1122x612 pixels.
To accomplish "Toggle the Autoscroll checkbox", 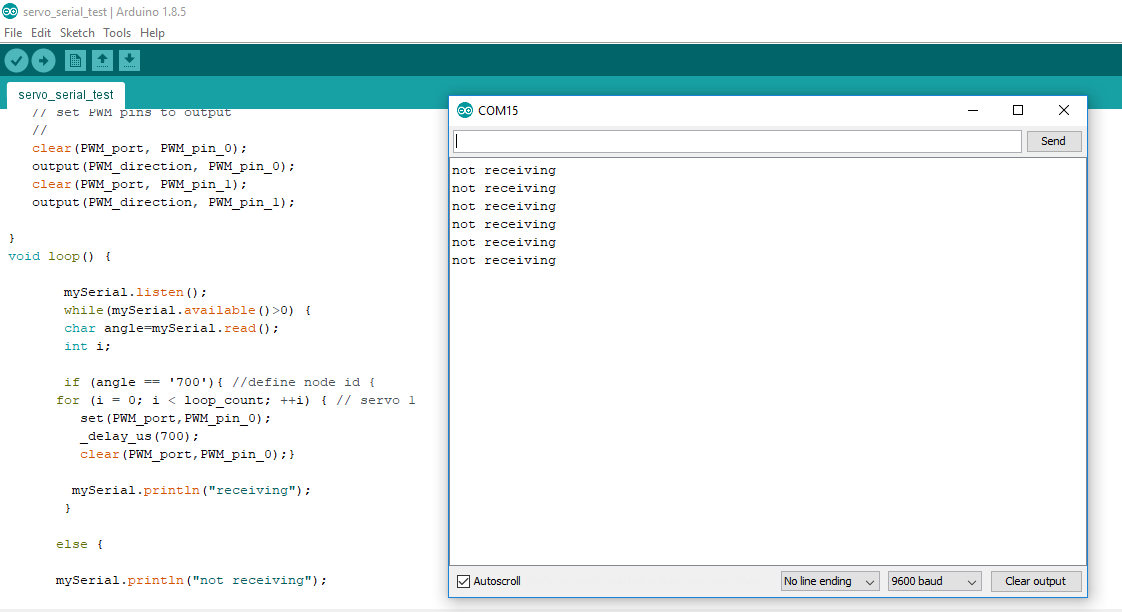I will click(464, 581).
